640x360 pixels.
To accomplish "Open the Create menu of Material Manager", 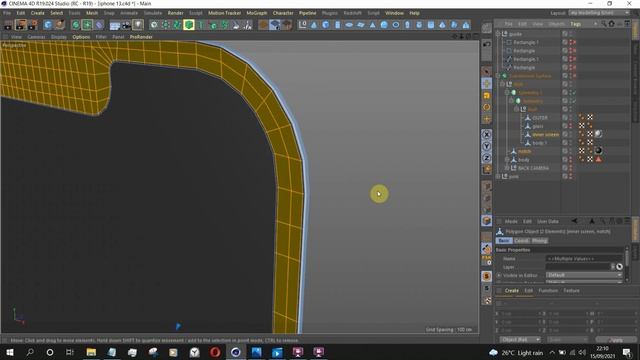I will (x=511, y=291).
